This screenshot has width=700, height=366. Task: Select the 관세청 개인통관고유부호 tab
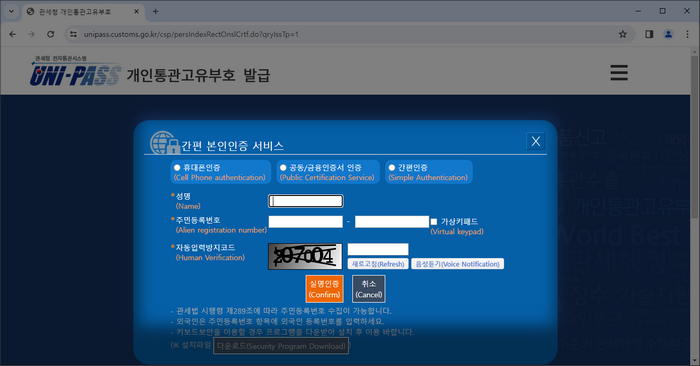83,12
